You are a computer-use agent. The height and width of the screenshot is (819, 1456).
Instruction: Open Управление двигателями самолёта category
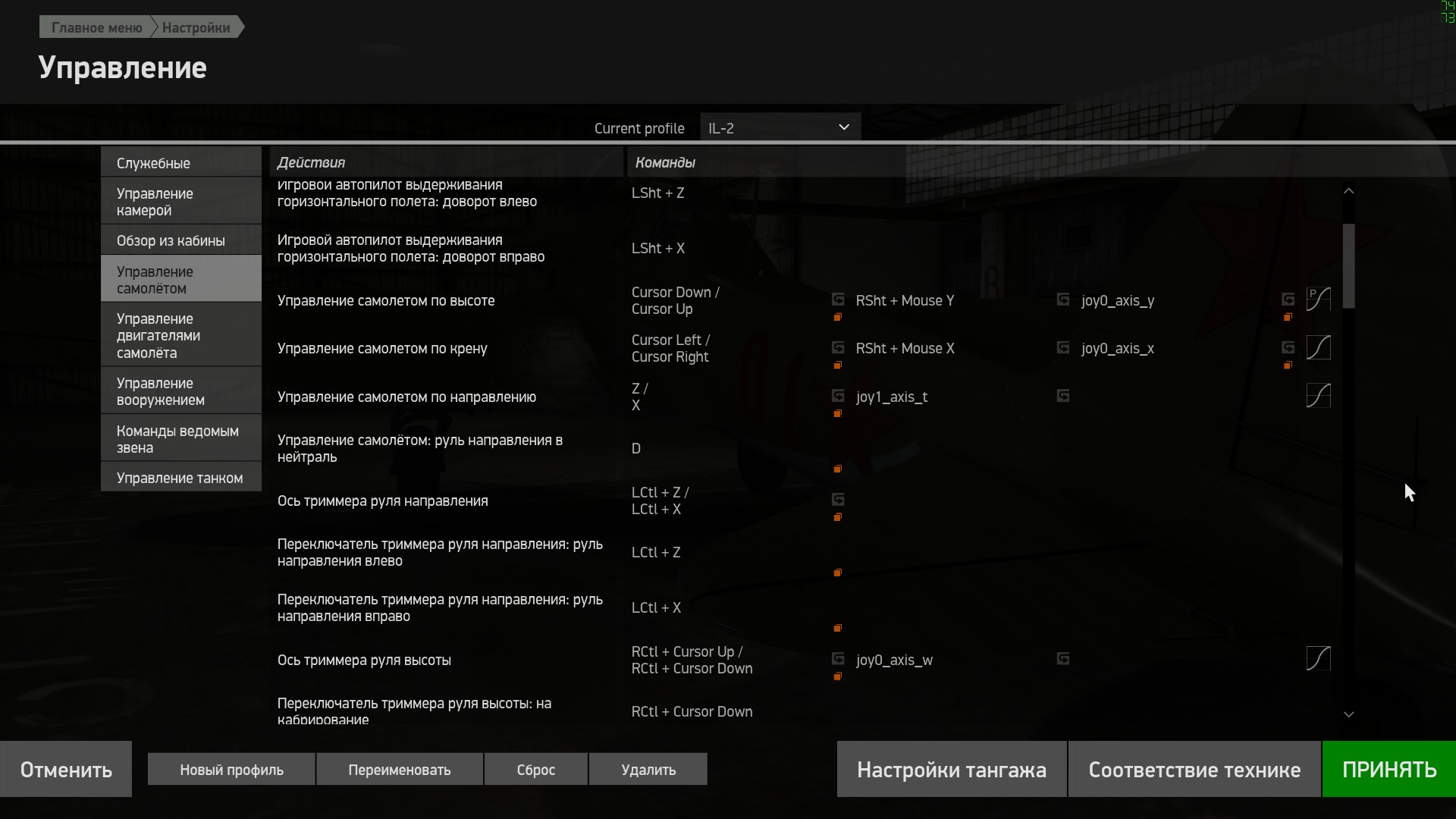(x=180, y=335)
